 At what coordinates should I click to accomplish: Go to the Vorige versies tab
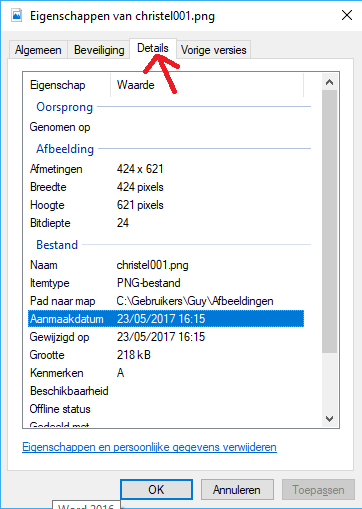tap(213, 50)
